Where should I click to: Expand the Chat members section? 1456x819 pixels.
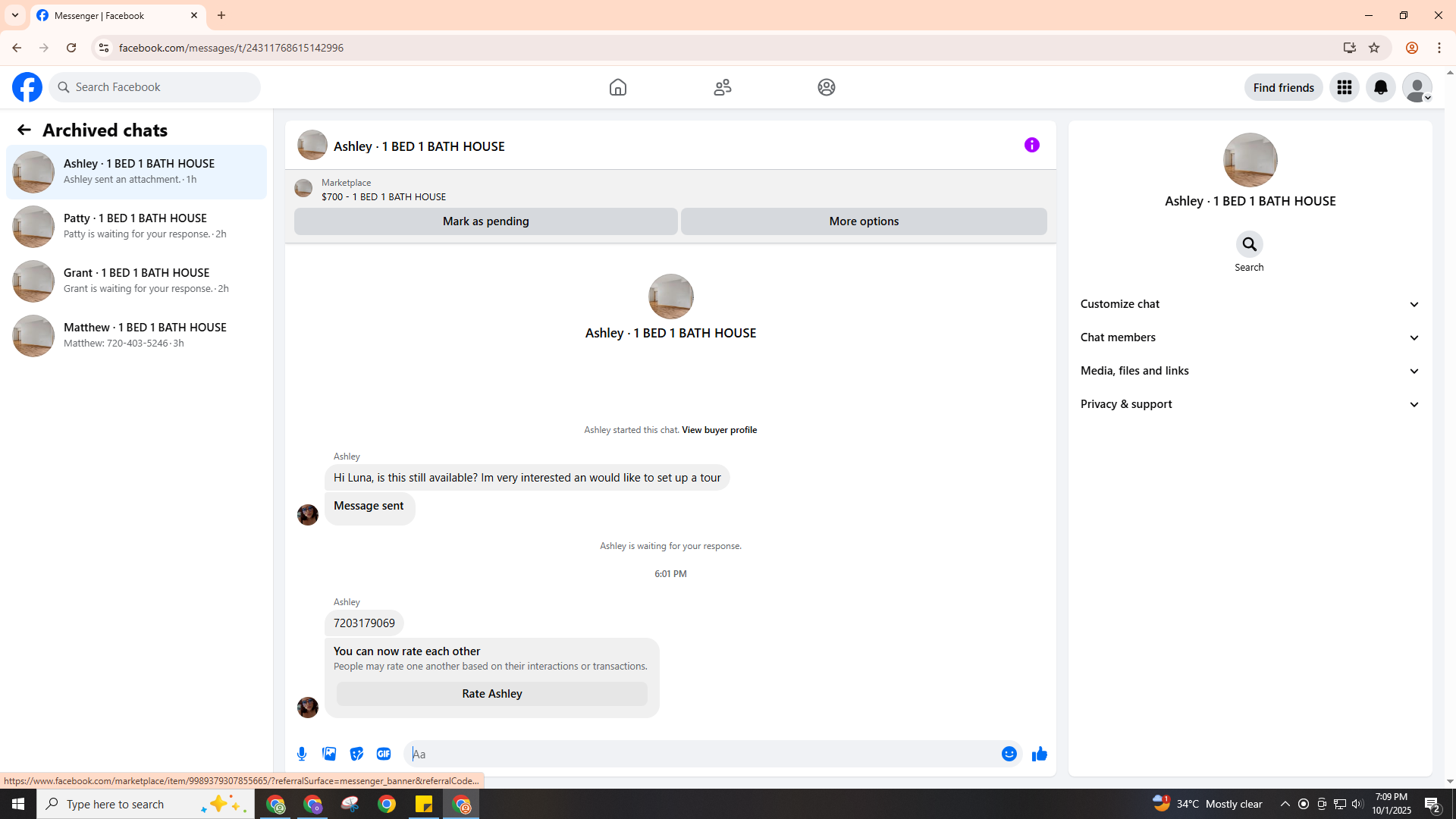pos(1250,337)
